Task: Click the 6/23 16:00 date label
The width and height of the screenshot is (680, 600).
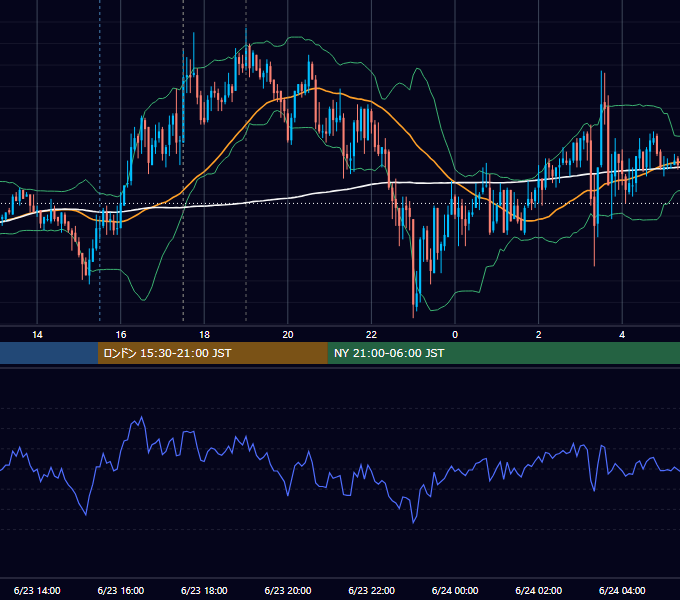Action: (x=121, y=590)
